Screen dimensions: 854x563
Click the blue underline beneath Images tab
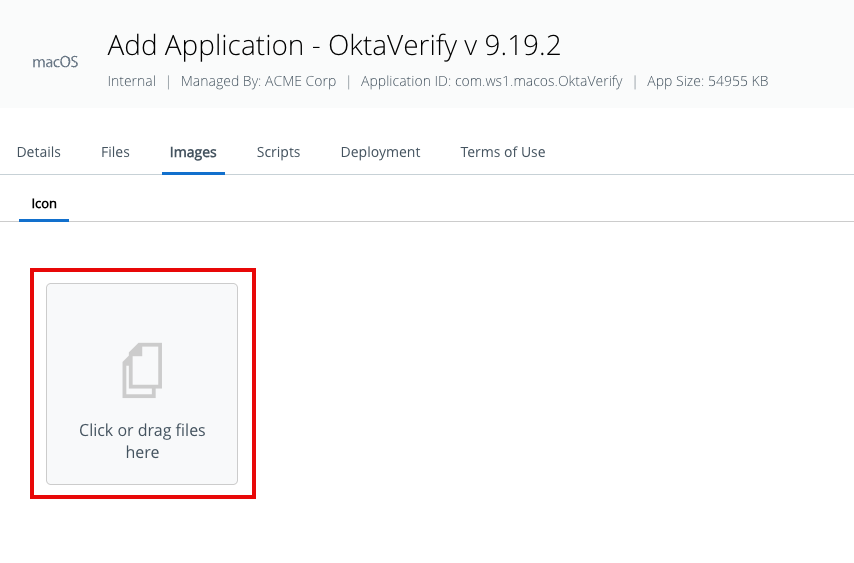tap(193, 173)
